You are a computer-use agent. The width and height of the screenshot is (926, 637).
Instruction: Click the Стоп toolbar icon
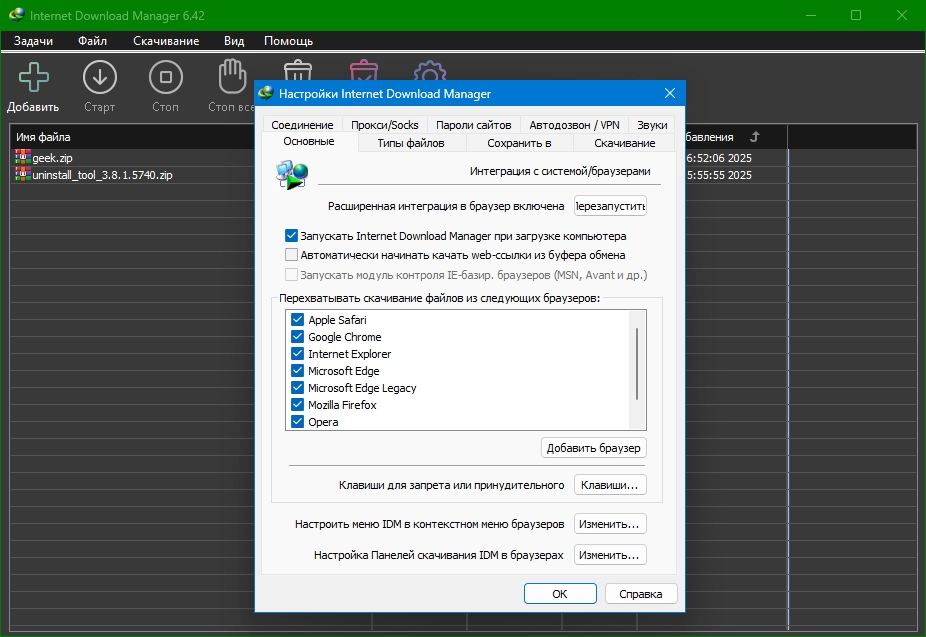point(166,77)
